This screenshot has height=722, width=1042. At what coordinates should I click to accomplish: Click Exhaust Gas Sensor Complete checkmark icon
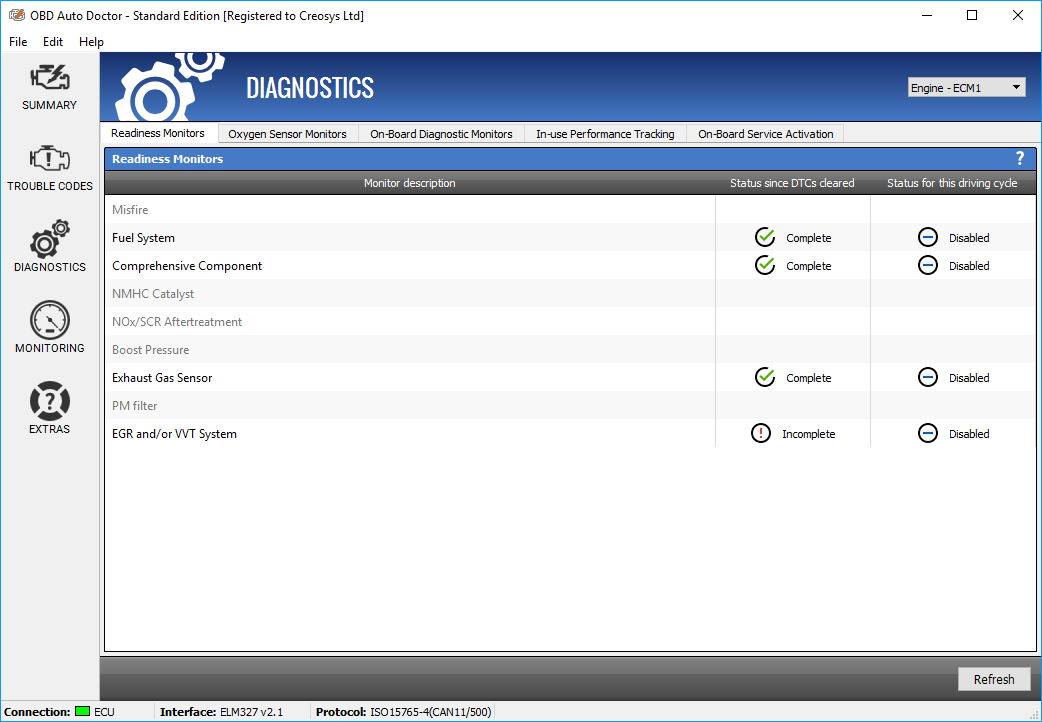coord(765,377)
